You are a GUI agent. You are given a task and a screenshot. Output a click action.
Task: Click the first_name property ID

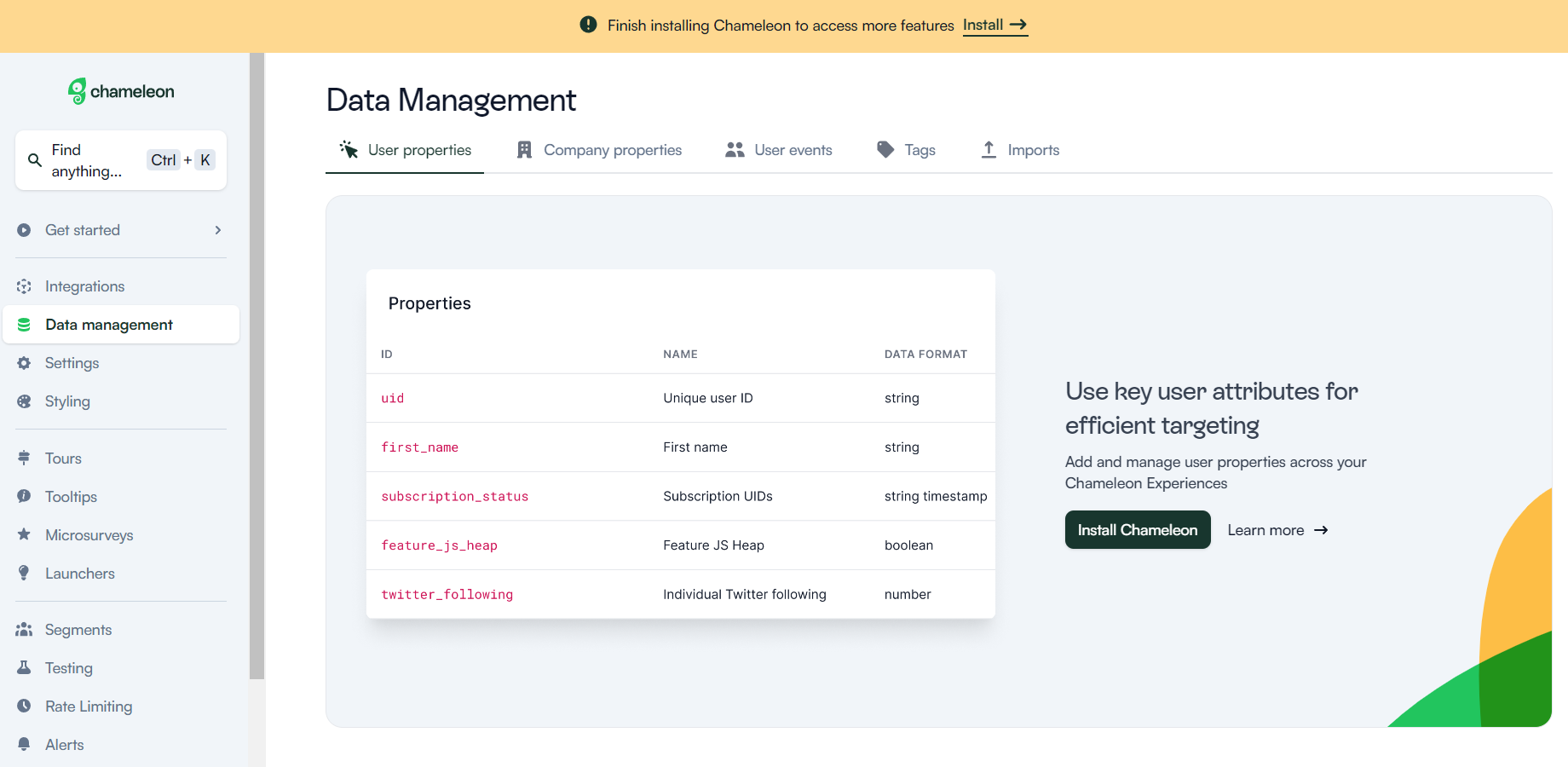coord(420,447)
